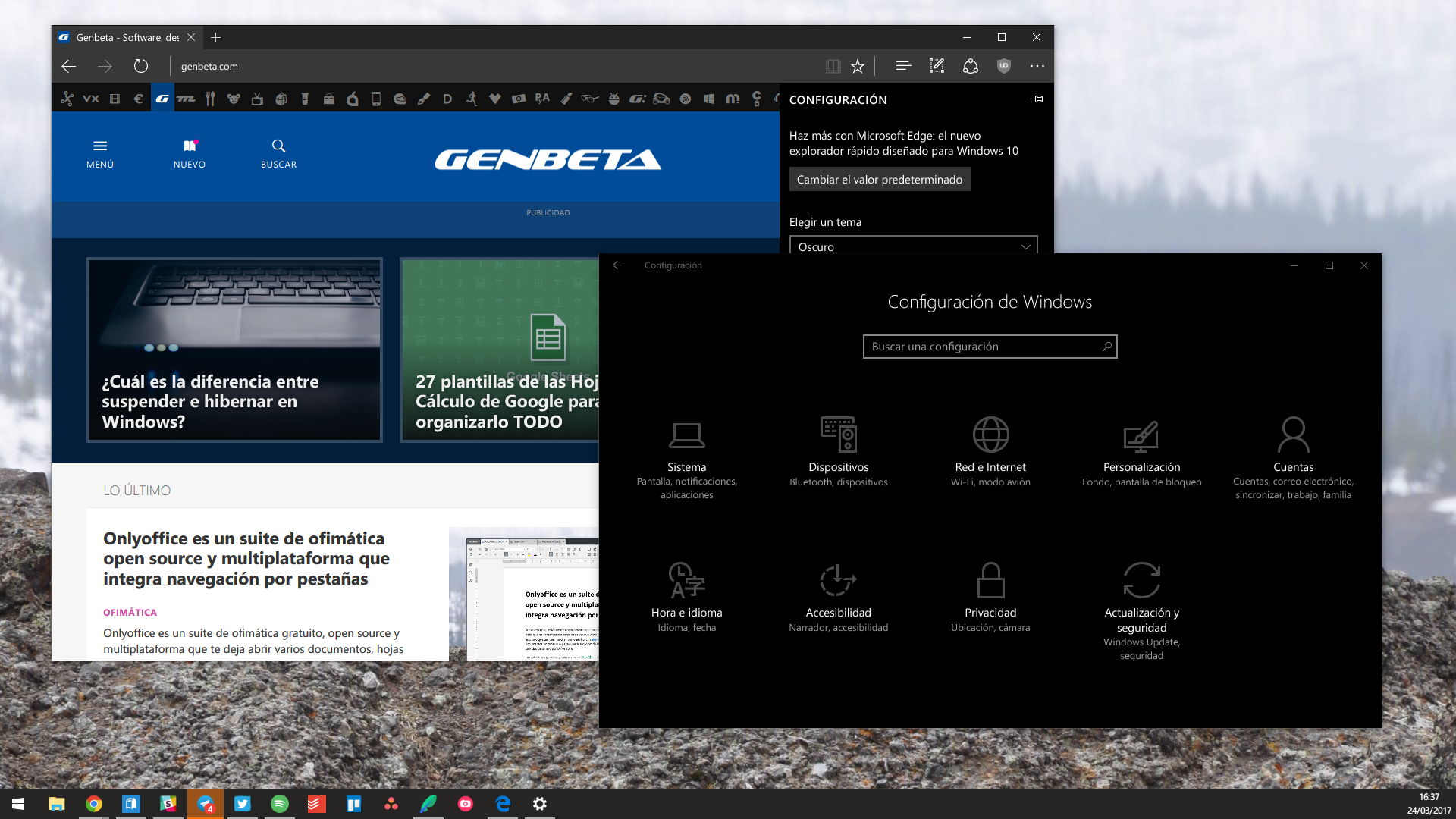Make a web note with pen icon
Viewport: 1456px width, 819px height.
point(937,66)
